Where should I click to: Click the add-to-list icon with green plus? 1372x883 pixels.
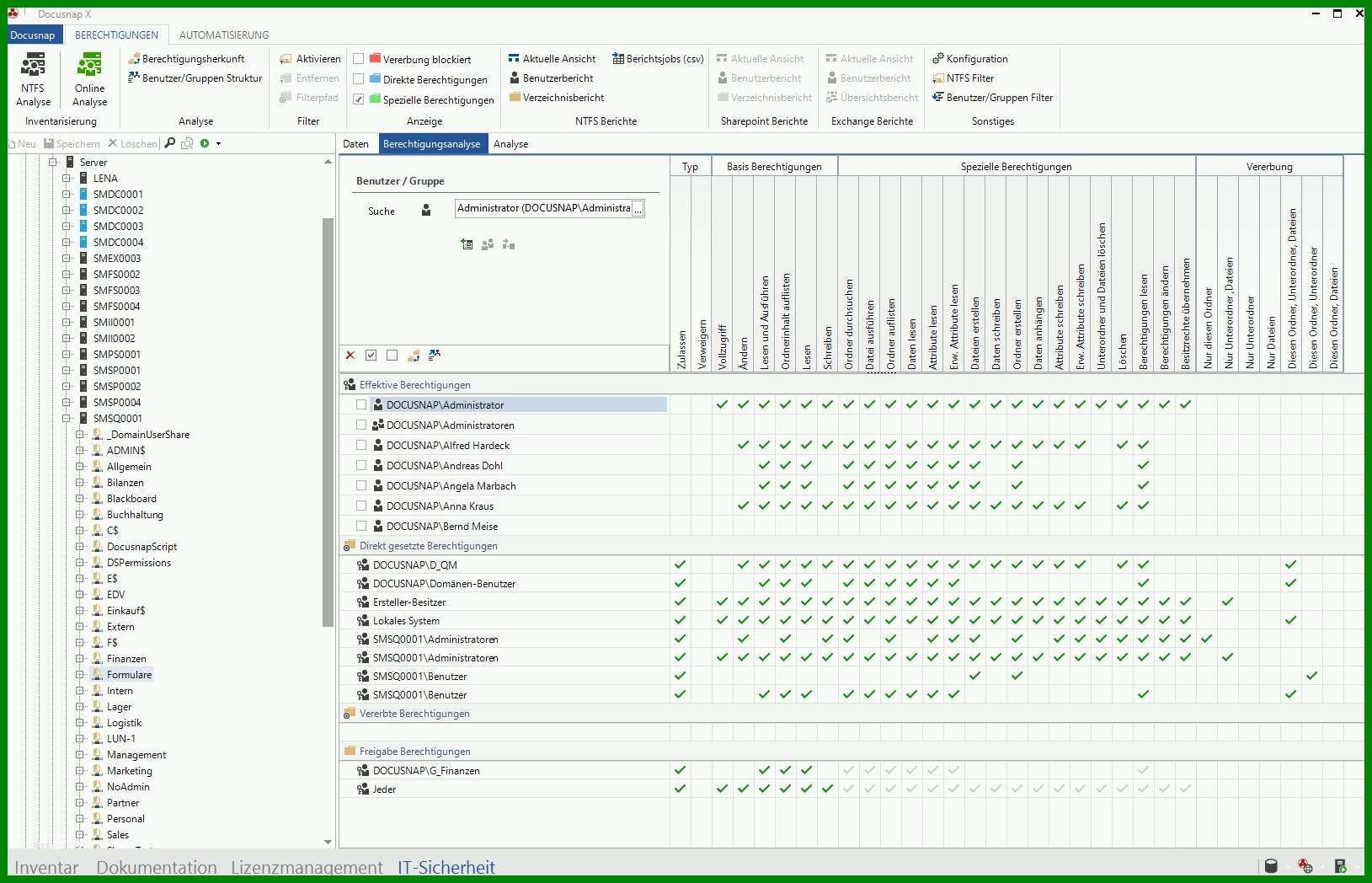point(467,244)
